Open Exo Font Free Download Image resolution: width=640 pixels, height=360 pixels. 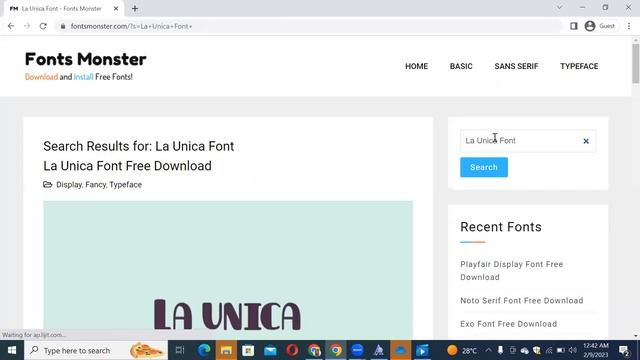coord(509,324)
